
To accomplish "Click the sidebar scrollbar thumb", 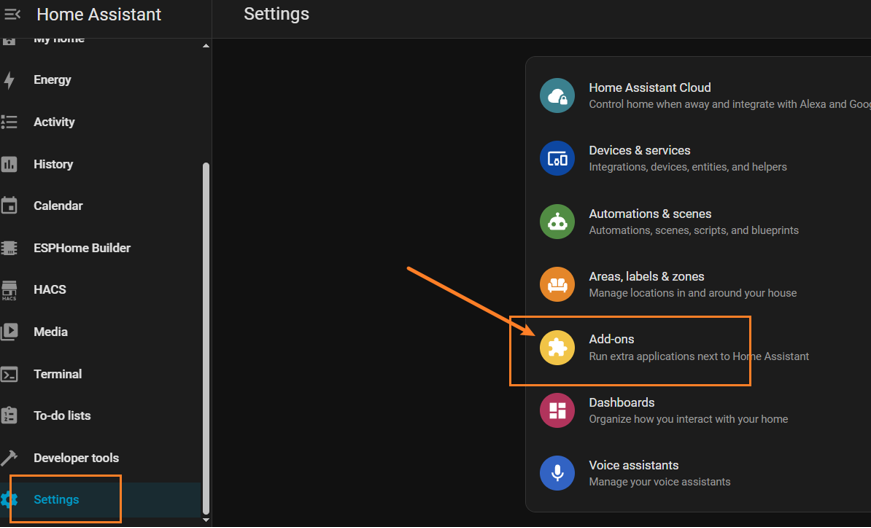I will tap(206, 339).
